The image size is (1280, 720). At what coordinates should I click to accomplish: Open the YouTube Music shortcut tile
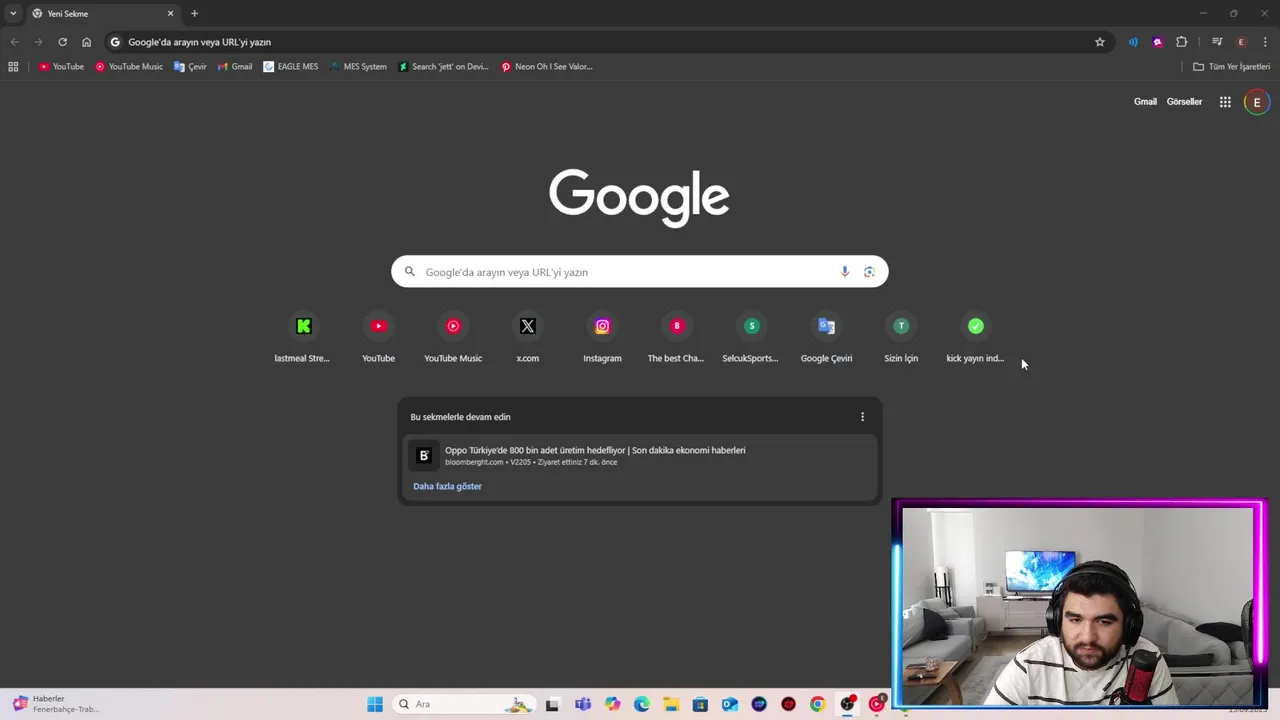point(453,338)
